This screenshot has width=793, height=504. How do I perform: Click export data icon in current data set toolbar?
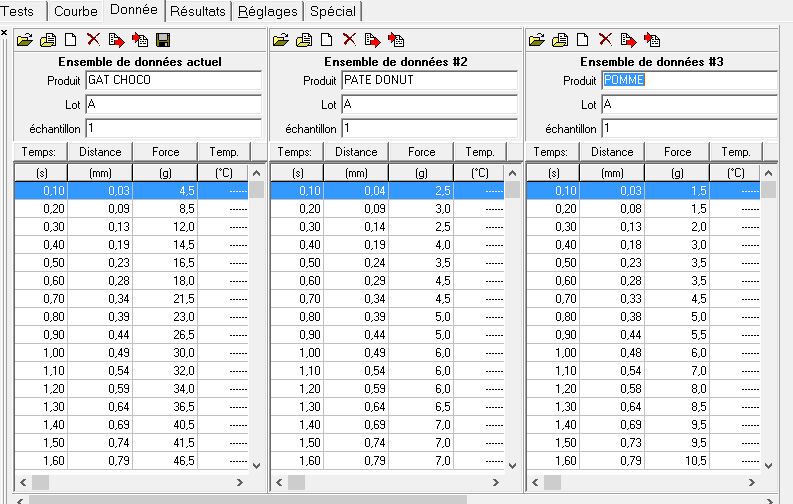pos(117,40)
